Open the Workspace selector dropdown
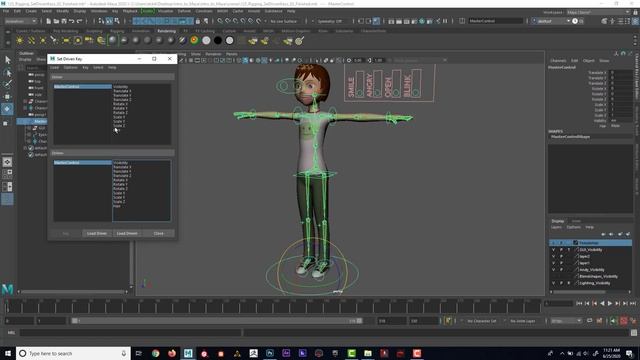The width and height of the screenshot is (640, 360). [x=598, y=12]
